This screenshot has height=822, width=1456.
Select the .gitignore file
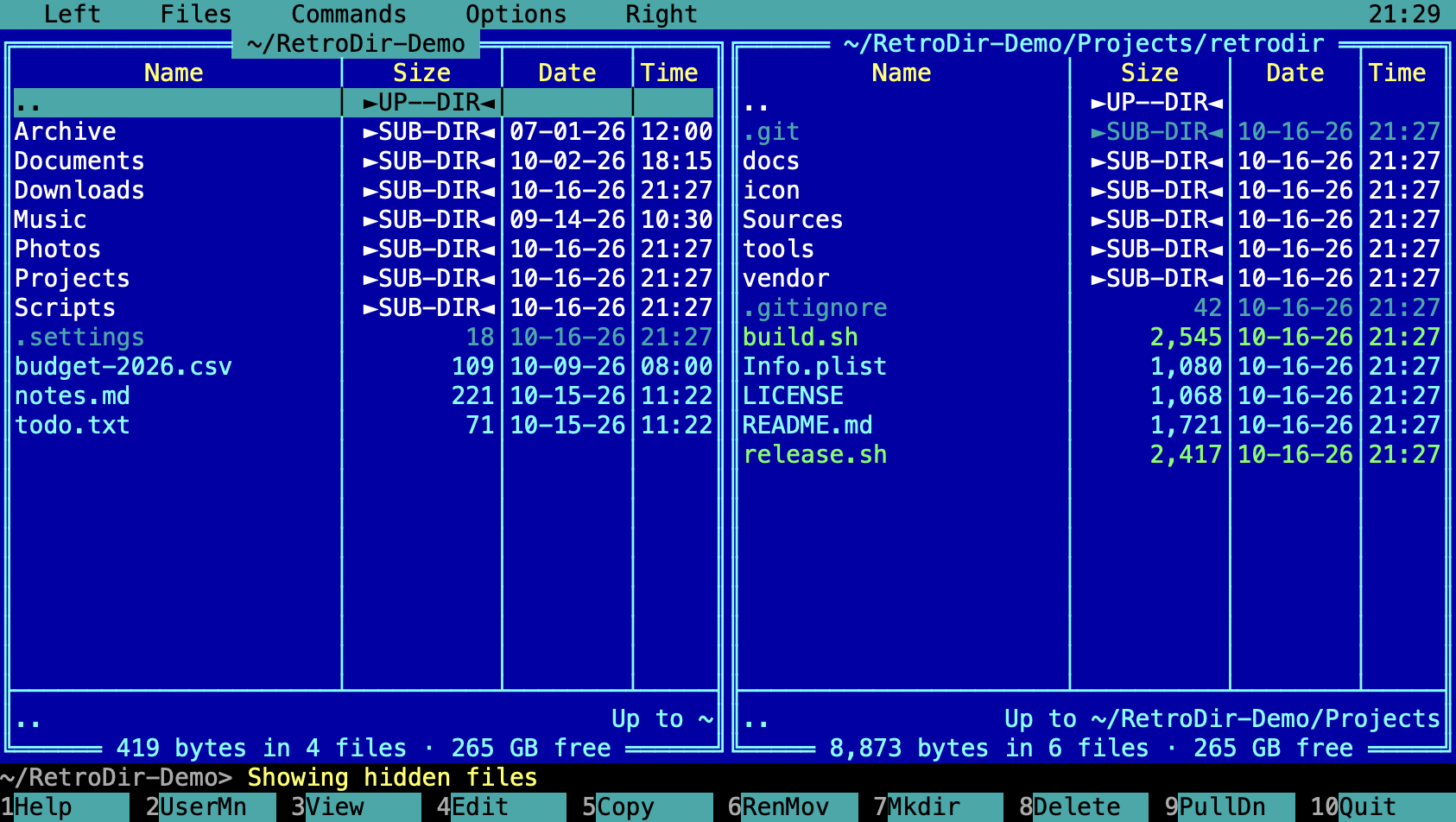click(x=1092, y=308)
